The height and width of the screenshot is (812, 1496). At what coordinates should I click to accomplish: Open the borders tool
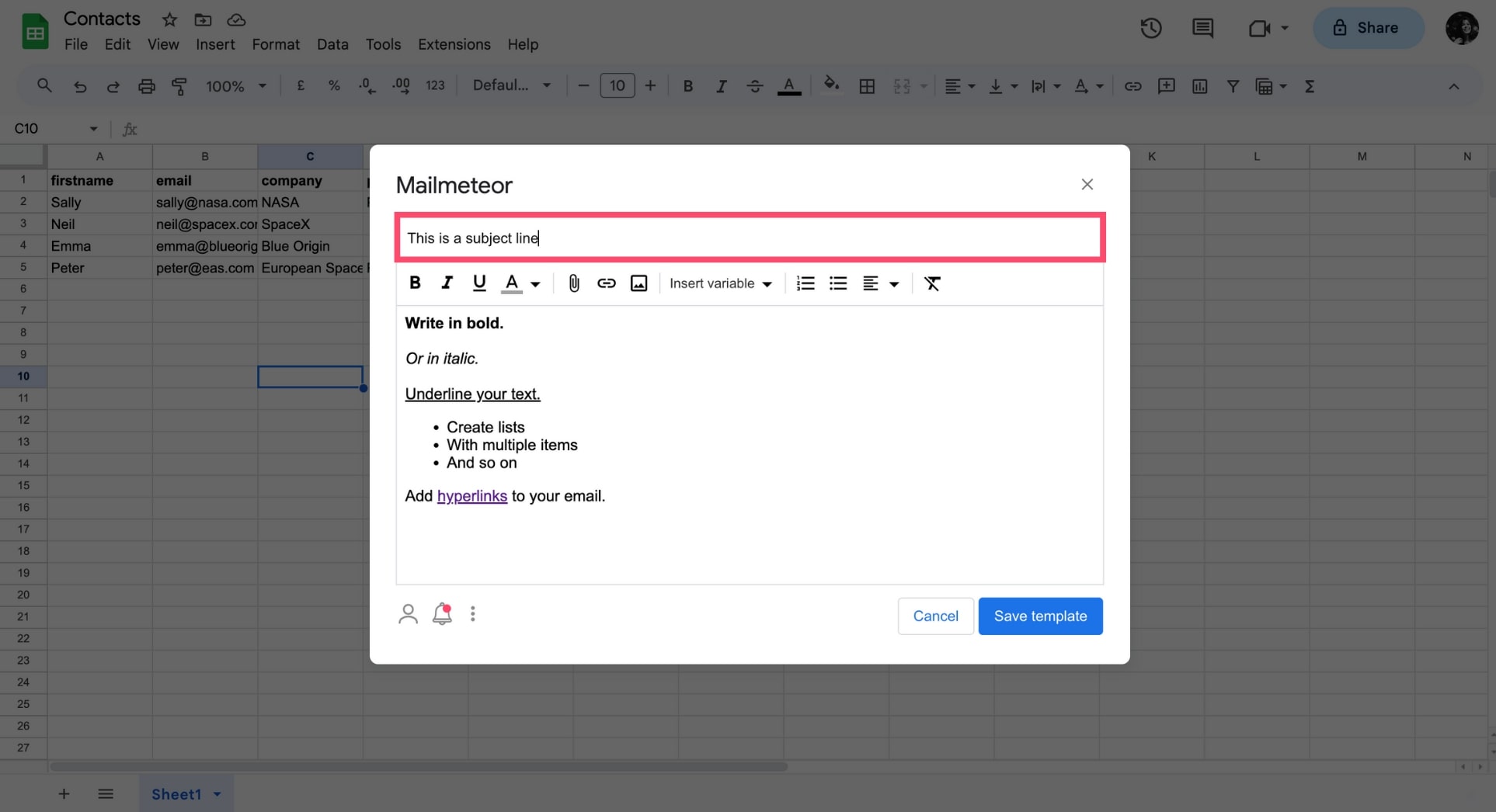[x=867, y=86]
